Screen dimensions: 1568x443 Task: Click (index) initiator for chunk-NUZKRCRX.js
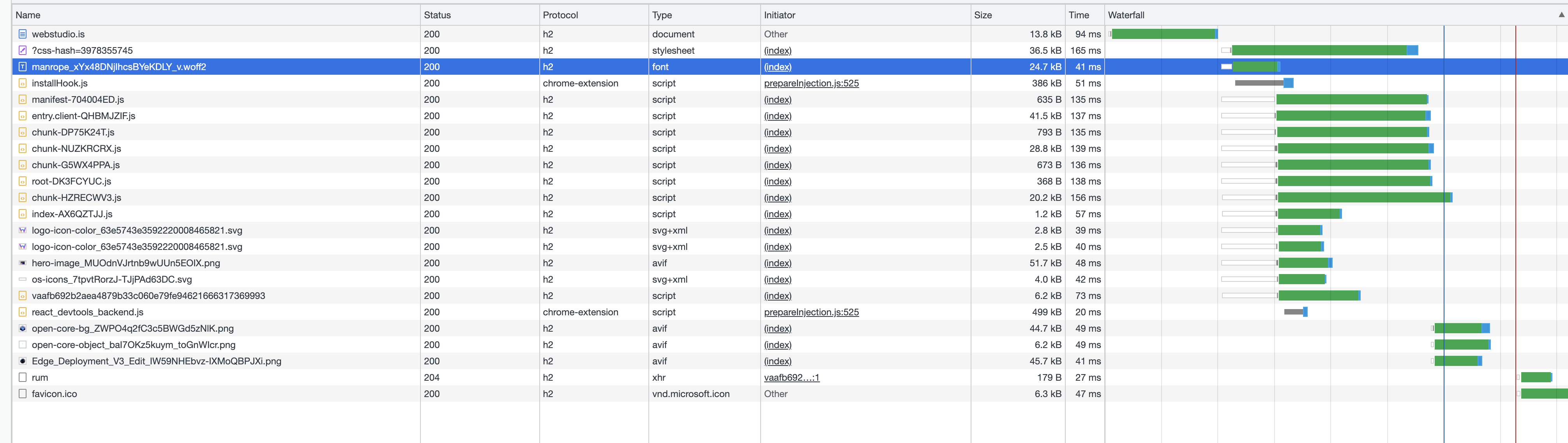tap(777, 148)
